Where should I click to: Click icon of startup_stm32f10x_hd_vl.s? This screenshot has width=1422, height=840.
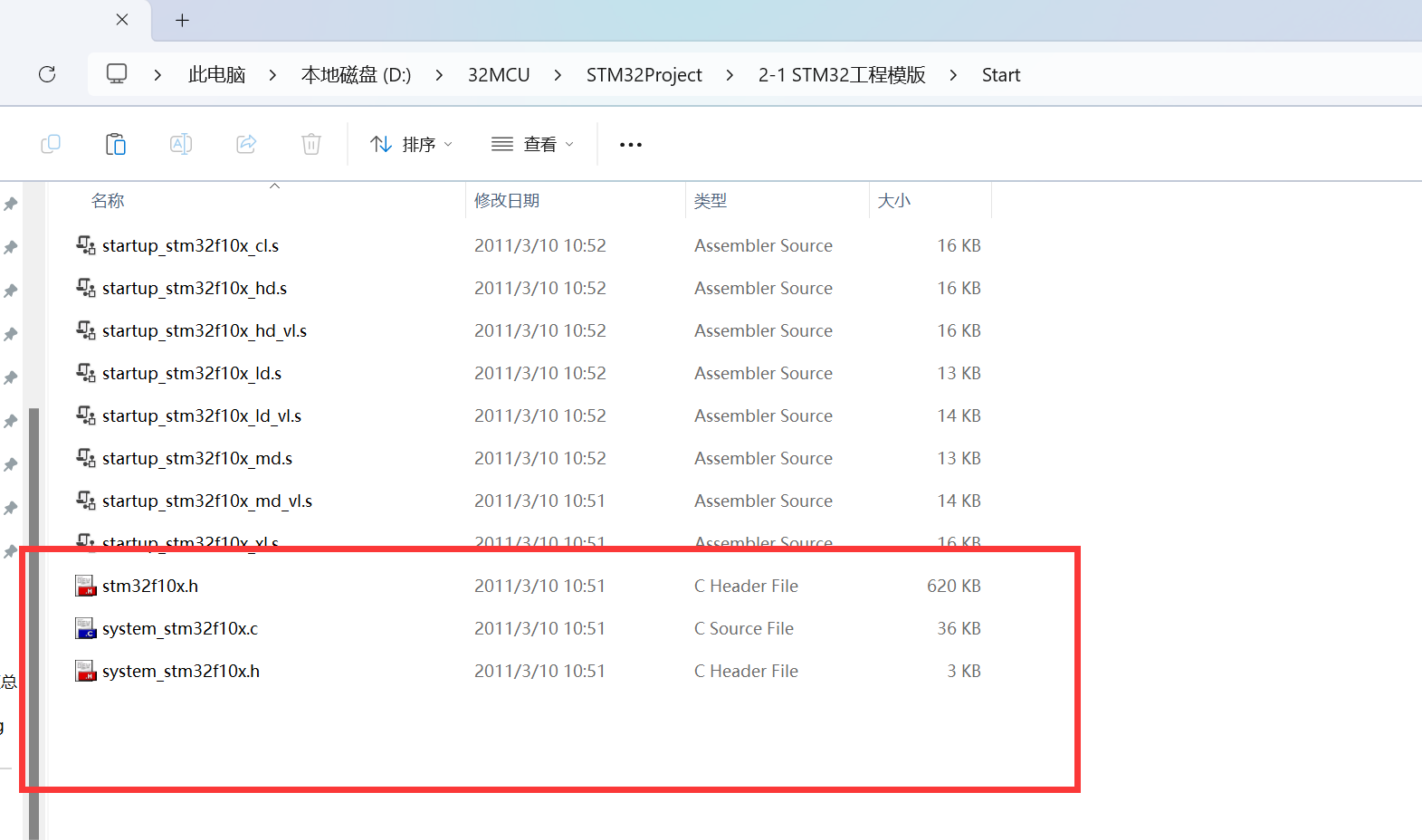coord(86,330)
